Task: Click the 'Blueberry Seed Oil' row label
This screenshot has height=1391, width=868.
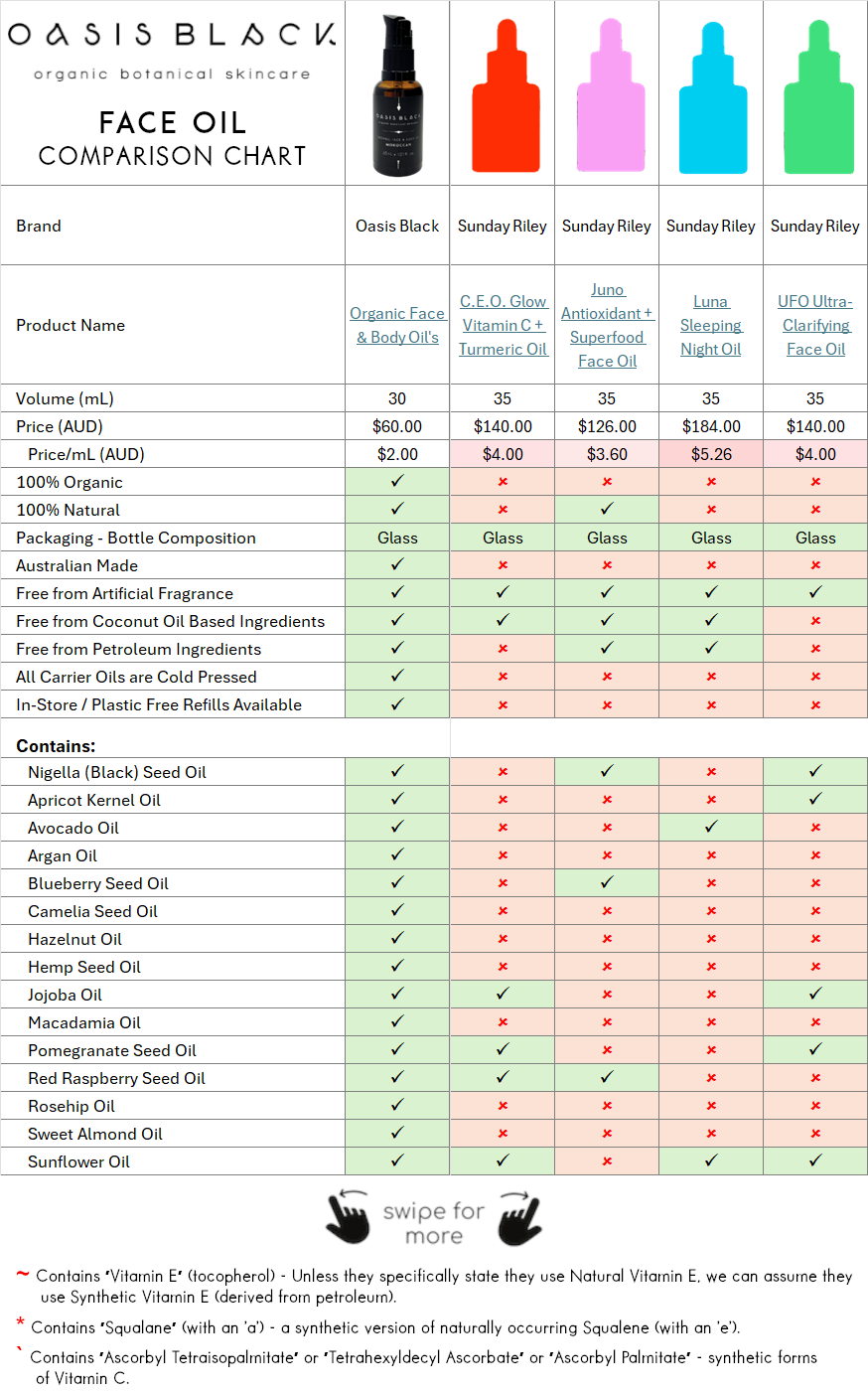Action: [98, 883]
